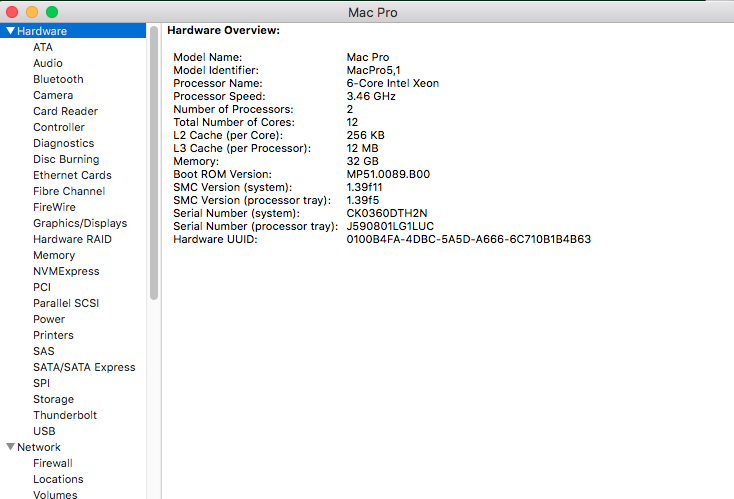Open the FireWire section

54,207
